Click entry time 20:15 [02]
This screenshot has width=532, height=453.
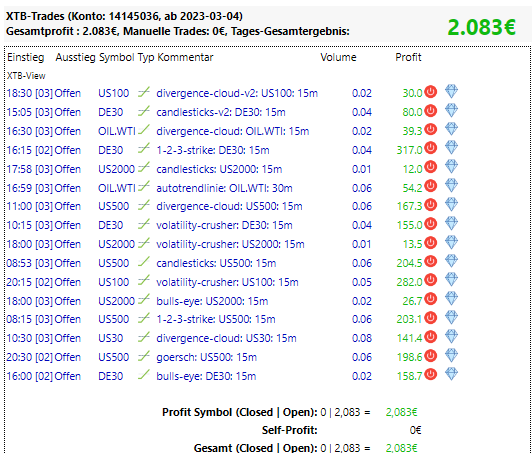(30, 282)
